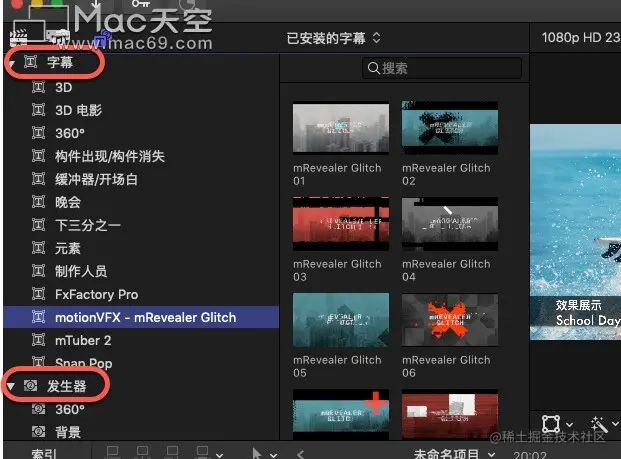Click the 字幕 title icon

pos(30,62)
